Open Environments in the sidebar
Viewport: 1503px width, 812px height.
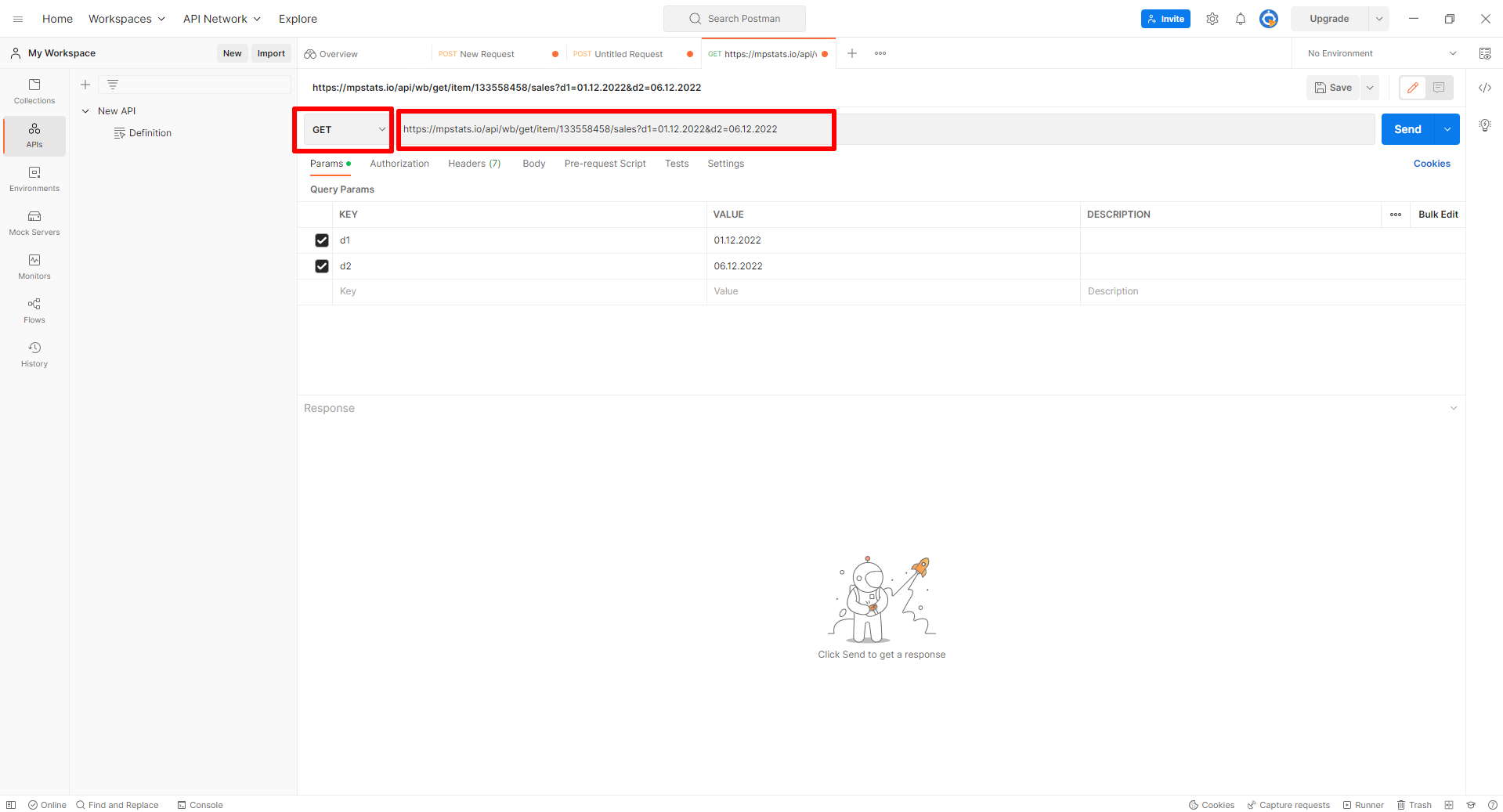(x=34, y=179)
